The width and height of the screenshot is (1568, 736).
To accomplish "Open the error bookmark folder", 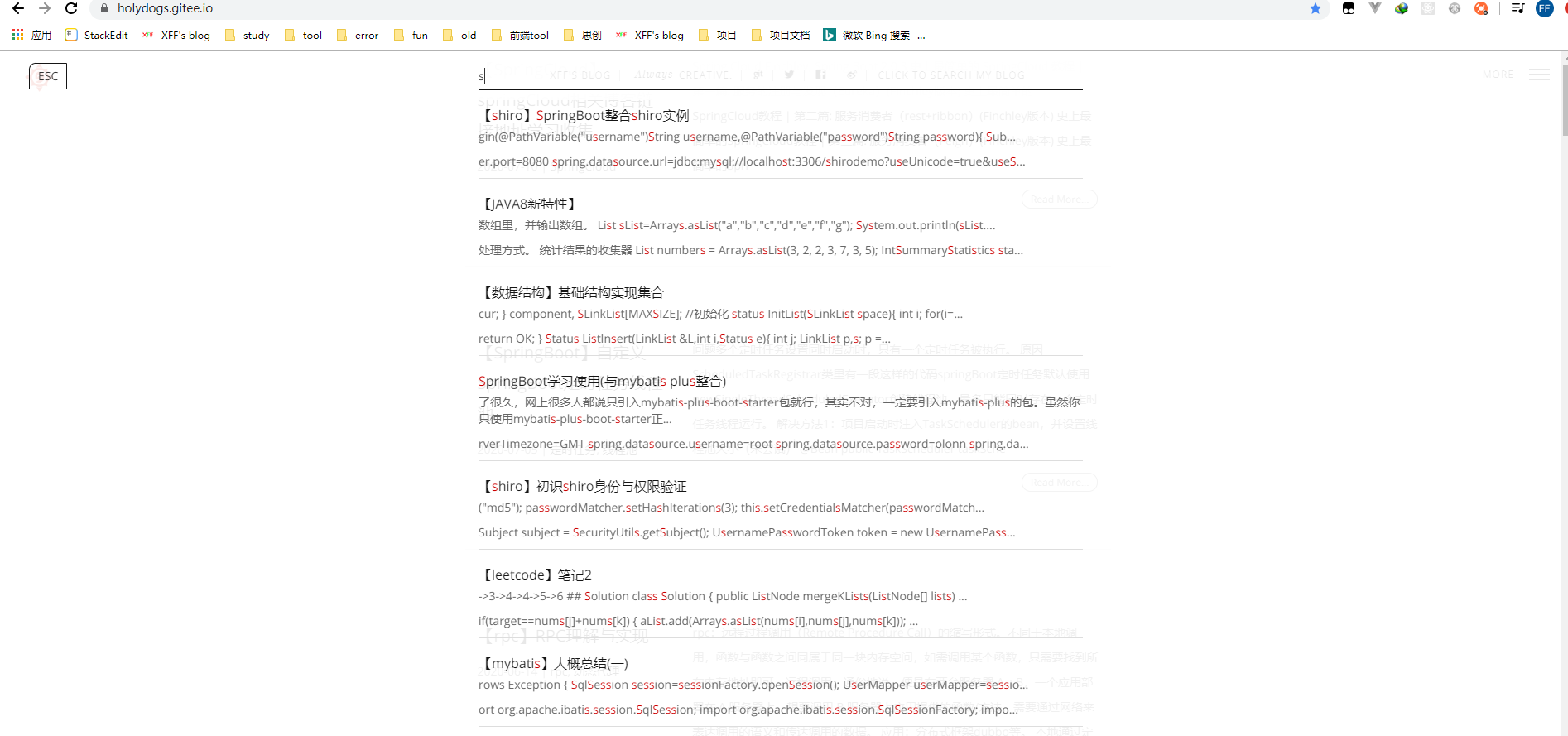I will click(358, 35).
